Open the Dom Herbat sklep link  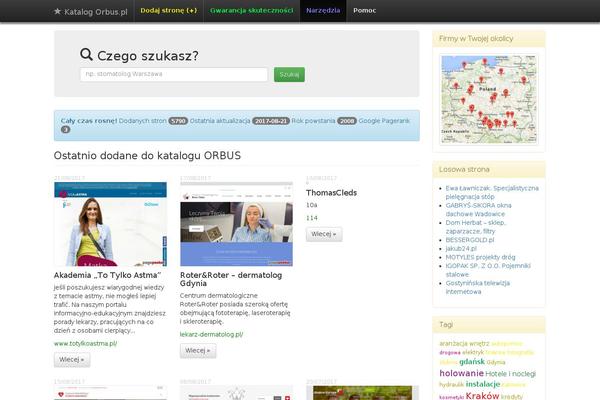tap(476, 227)
